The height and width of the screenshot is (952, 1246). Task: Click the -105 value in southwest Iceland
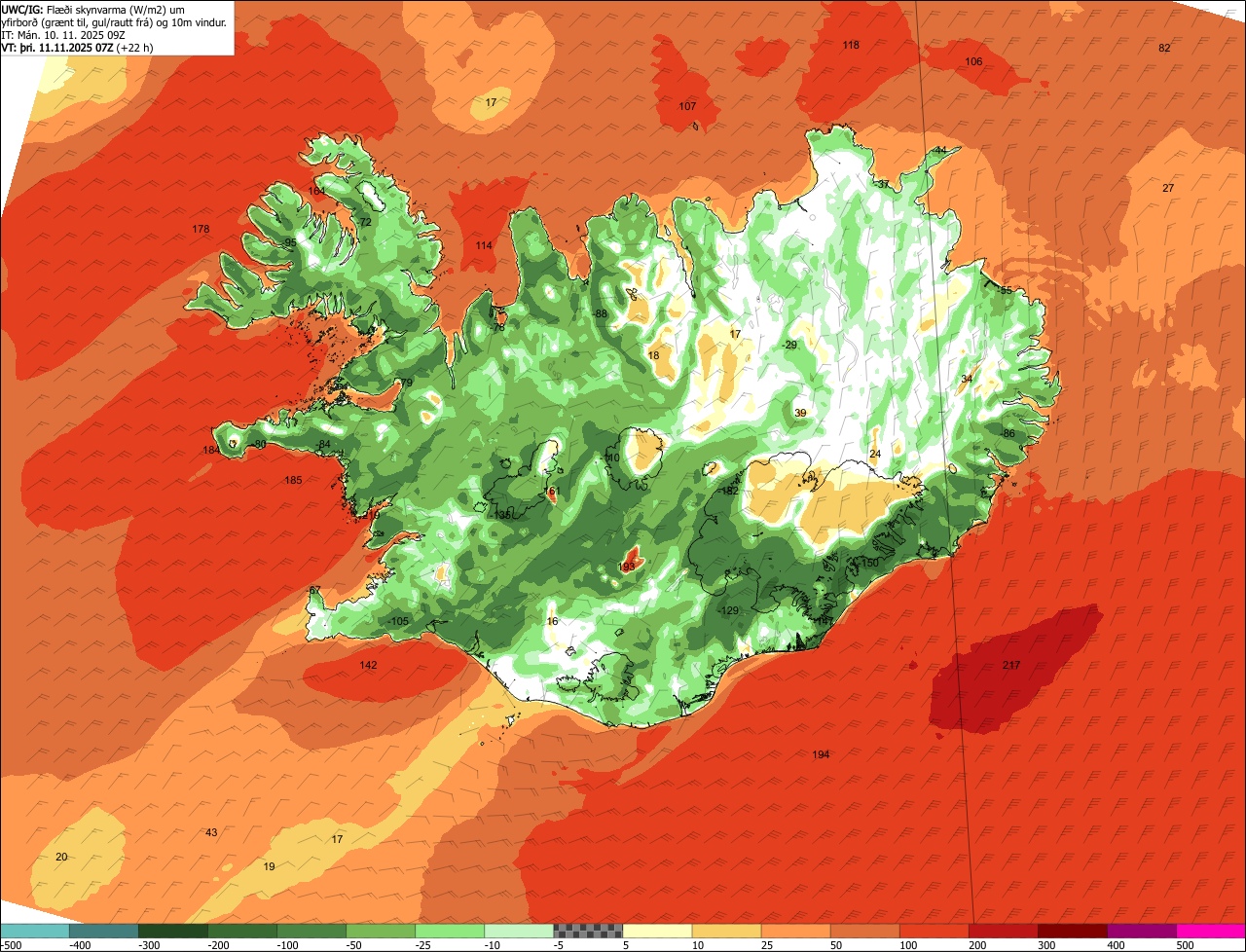pos(397,622)
